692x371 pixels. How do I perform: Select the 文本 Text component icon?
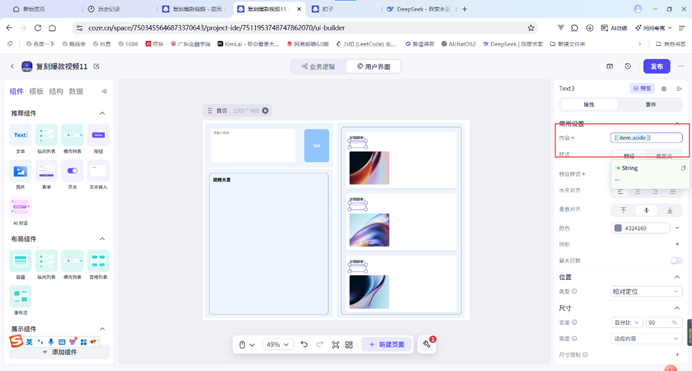click(20, 135)
